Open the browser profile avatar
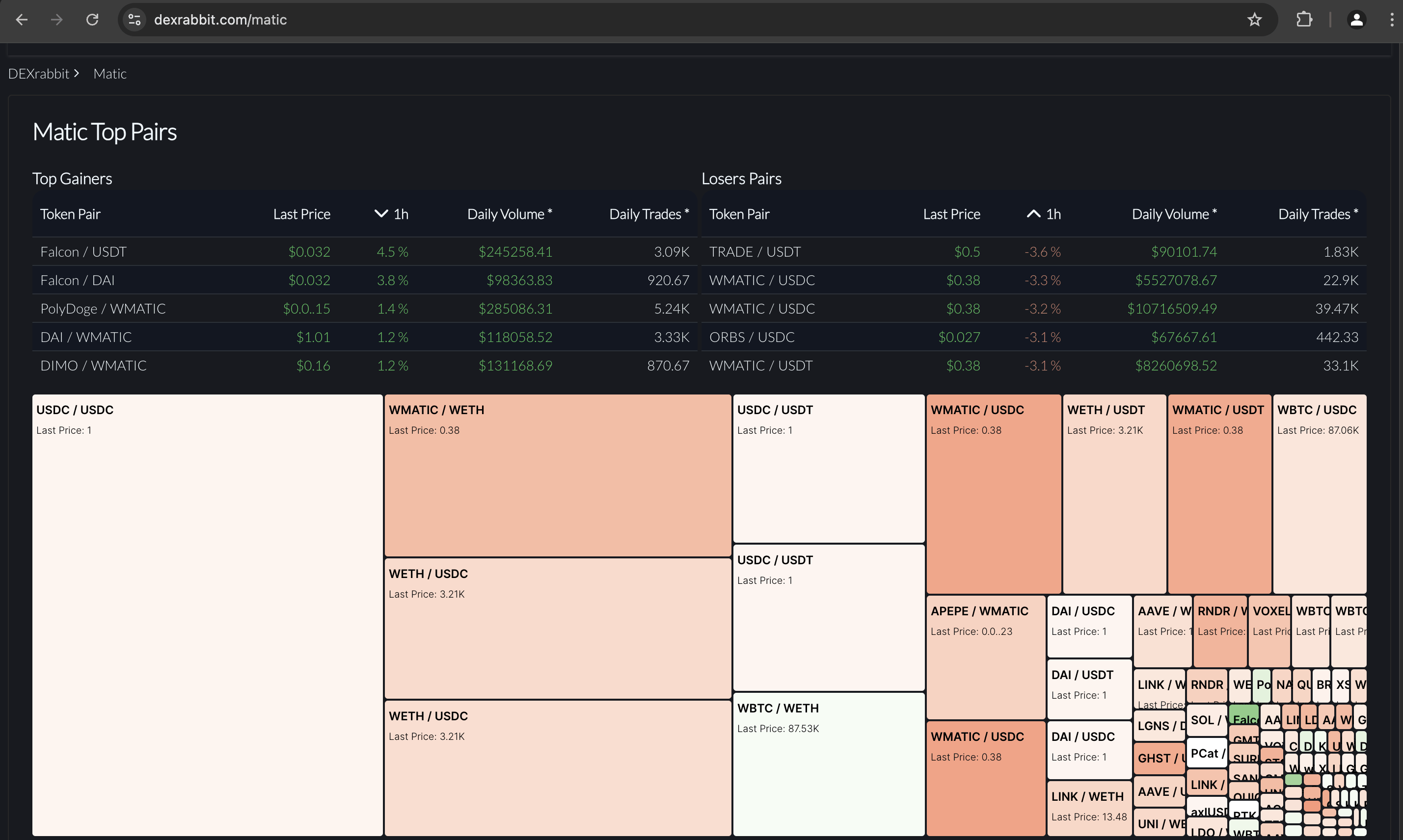The width and height of the screenshot is (1403, 840). (x=1356, y=20)
